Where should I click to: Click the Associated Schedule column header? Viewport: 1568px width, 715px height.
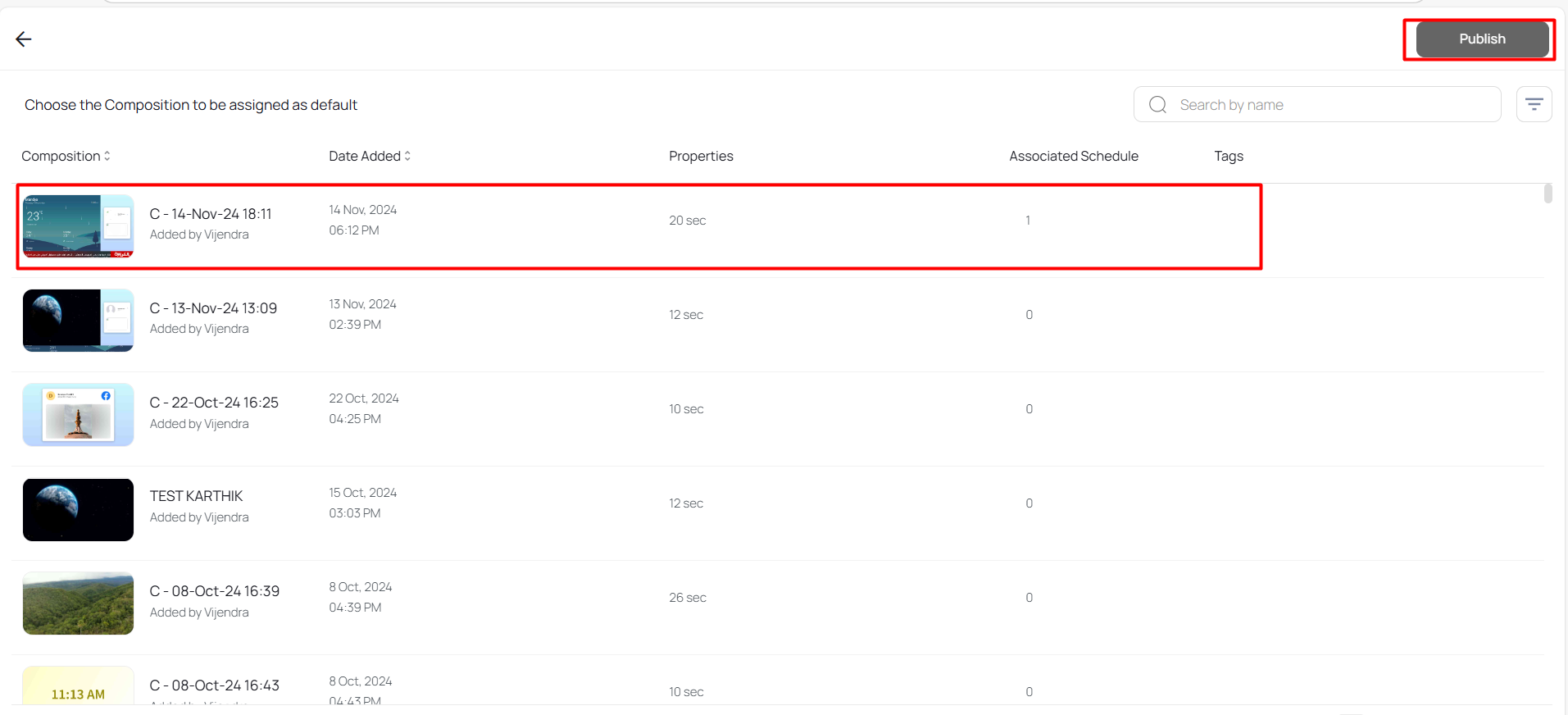click(1073, 156)
